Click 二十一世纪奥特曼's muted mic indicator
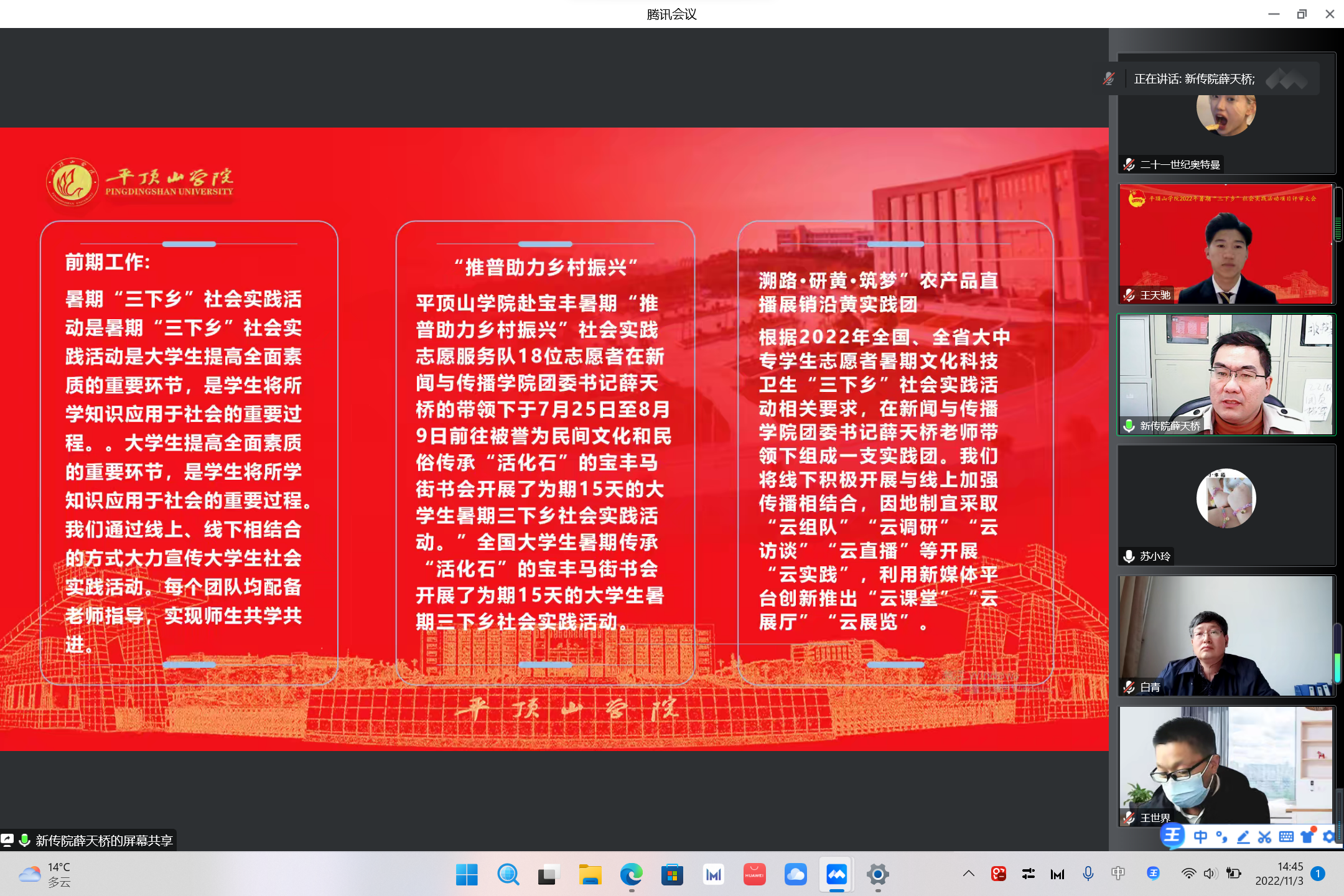 click(1129, 164)
